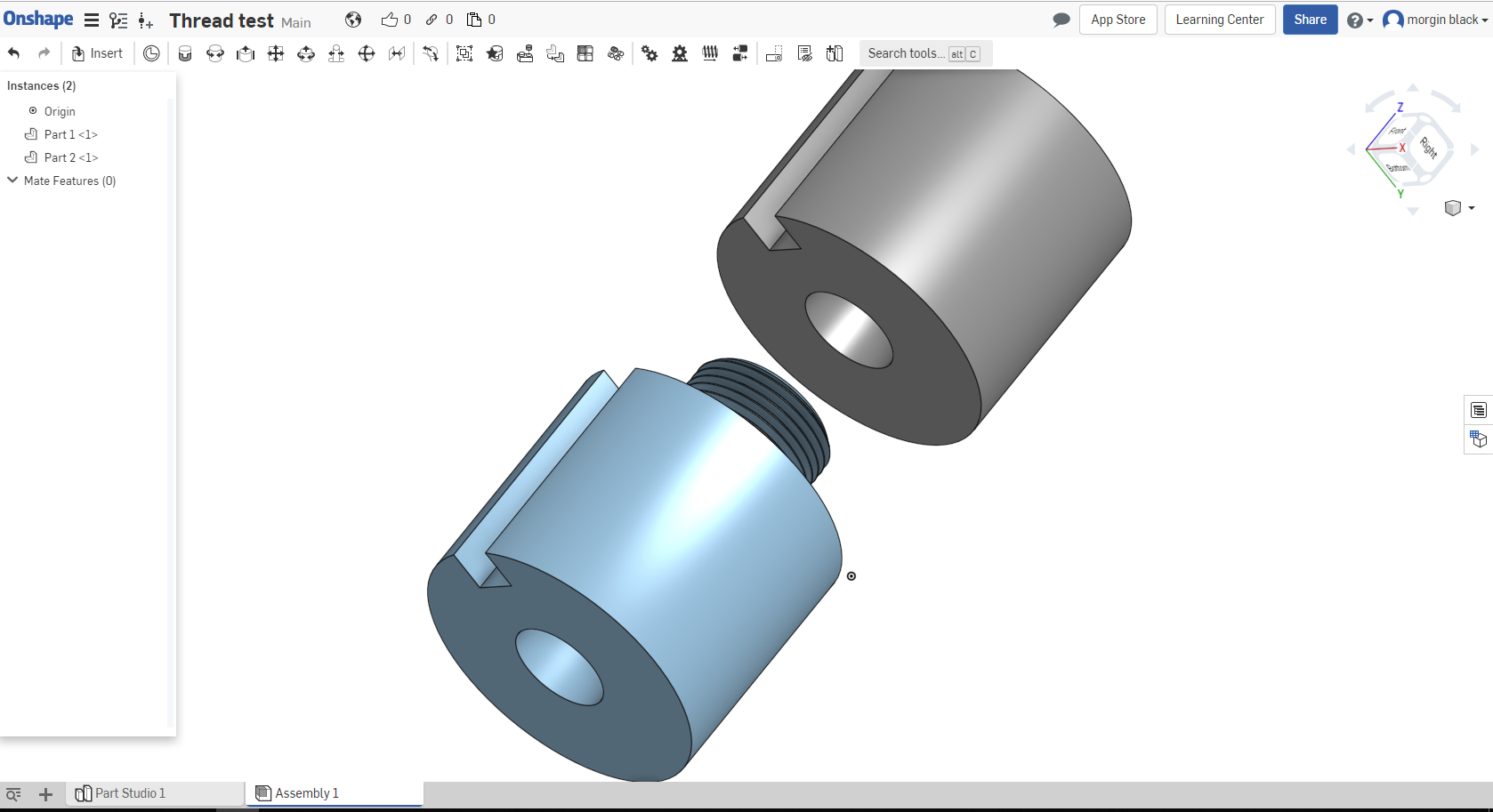Select the Screw relation tool

(710, 53)
